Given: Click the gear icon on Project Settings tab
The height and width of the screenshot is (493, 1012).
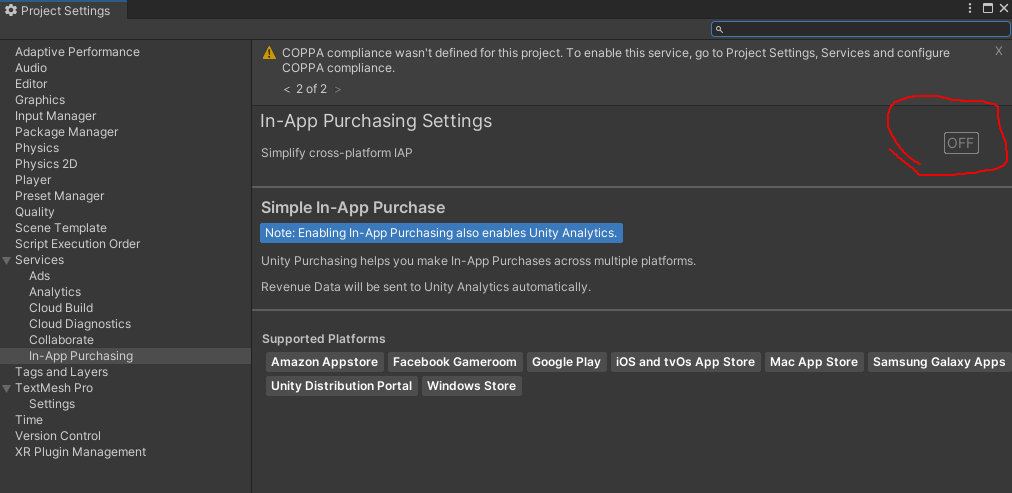Looking at the screenshot, I should [x=11, y=10].
